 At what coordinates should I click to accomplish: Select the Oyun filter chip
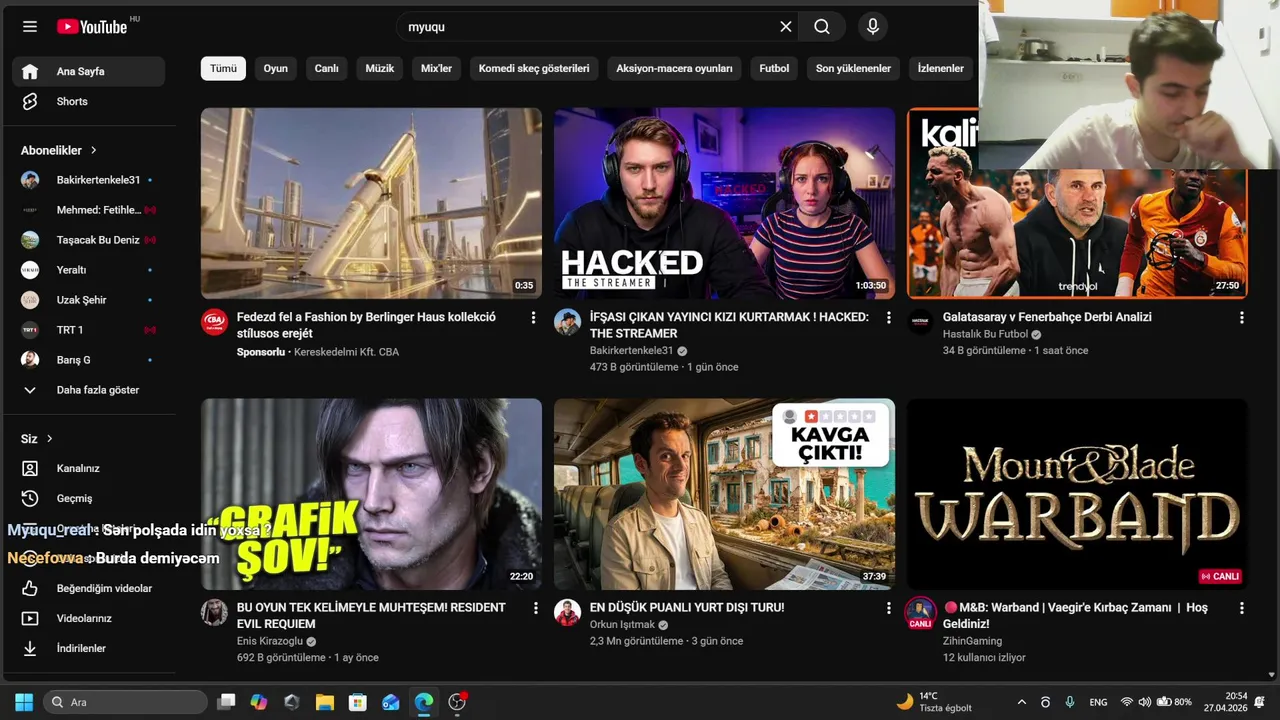click(x=276, y=68)
